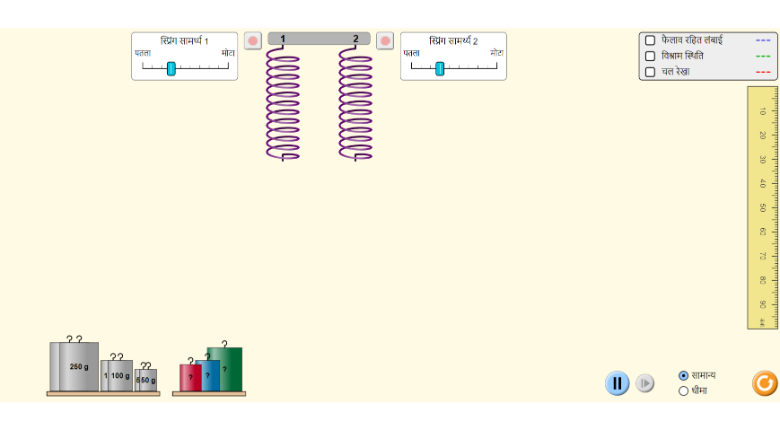The width and height of the screenshot is (780, 430).
Task: Pause the simulation
Action: tap(617, 383)
